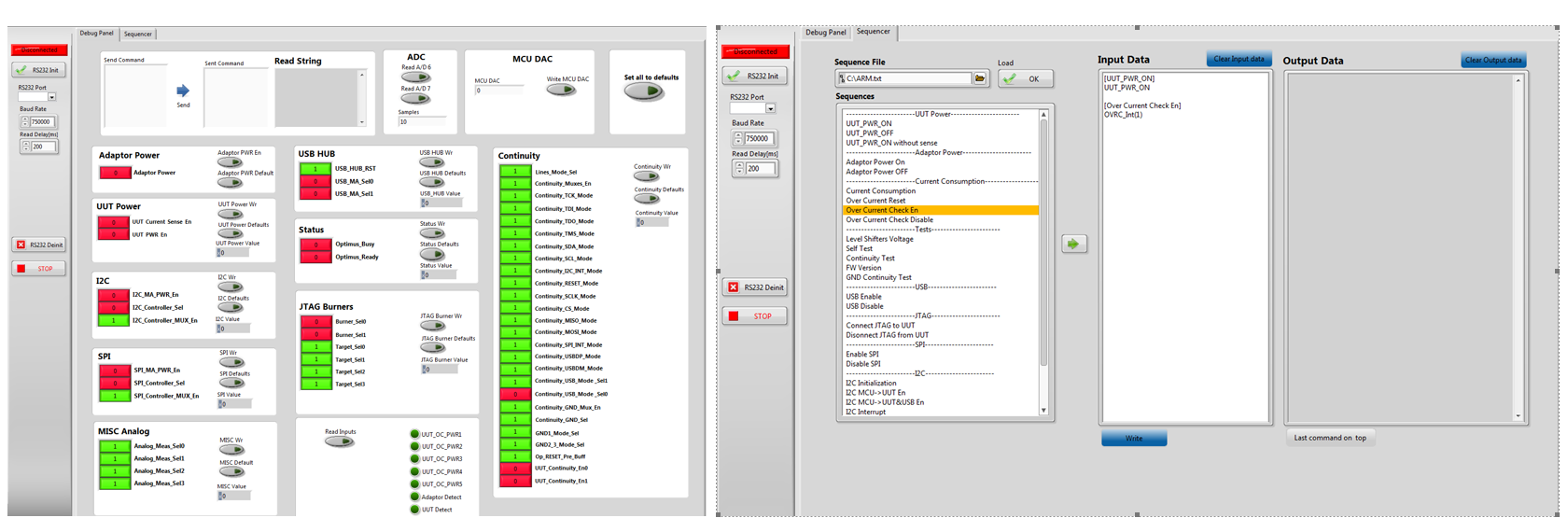Screen dimensions: 1568x532
Task: Click the blue Send arrow in Debug Panel
Action: [183, 91]
